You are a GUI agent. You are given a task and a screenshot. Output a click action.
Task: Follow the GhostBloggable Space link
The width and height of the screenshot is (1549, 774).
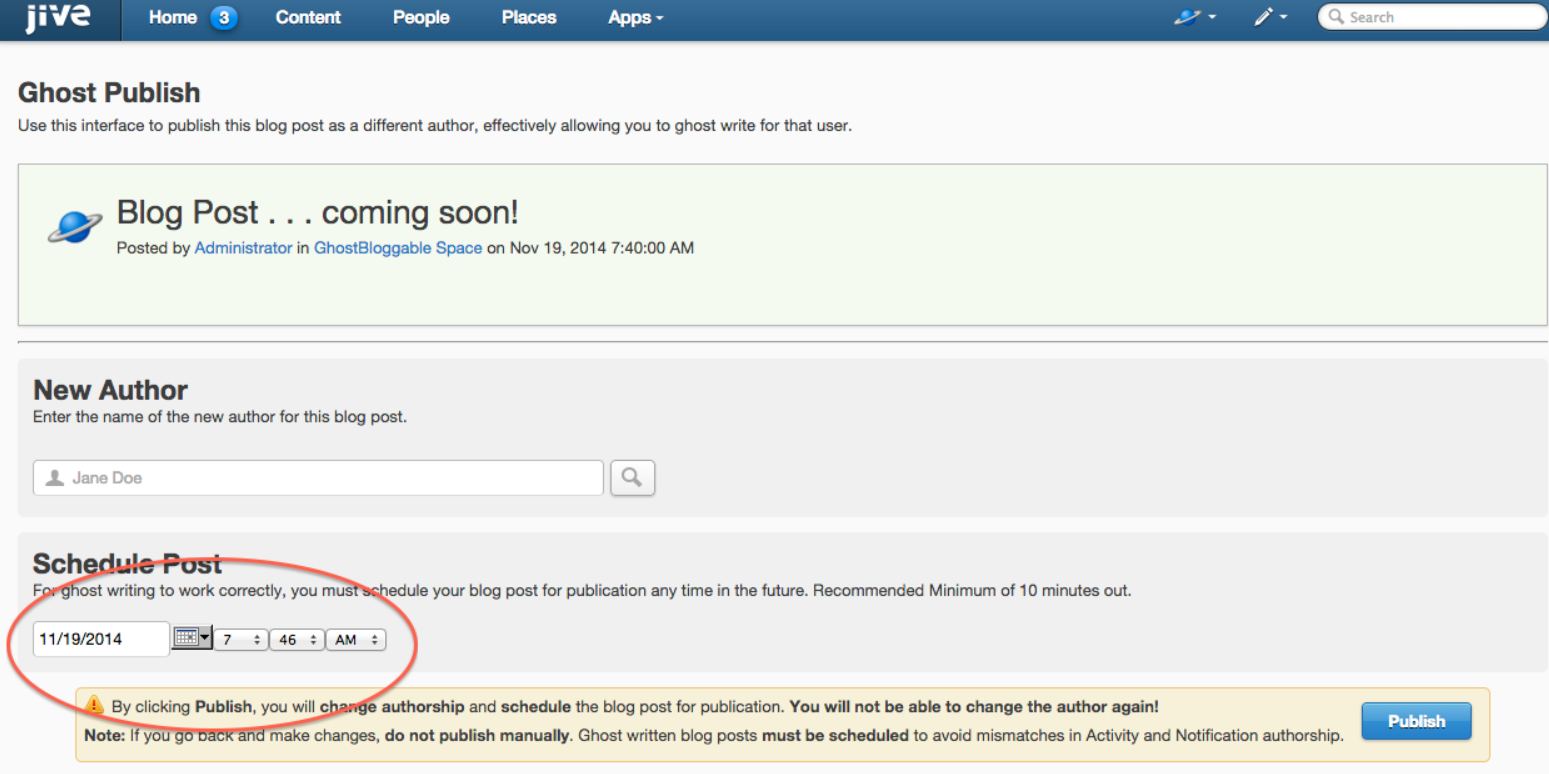pos(397,248)
